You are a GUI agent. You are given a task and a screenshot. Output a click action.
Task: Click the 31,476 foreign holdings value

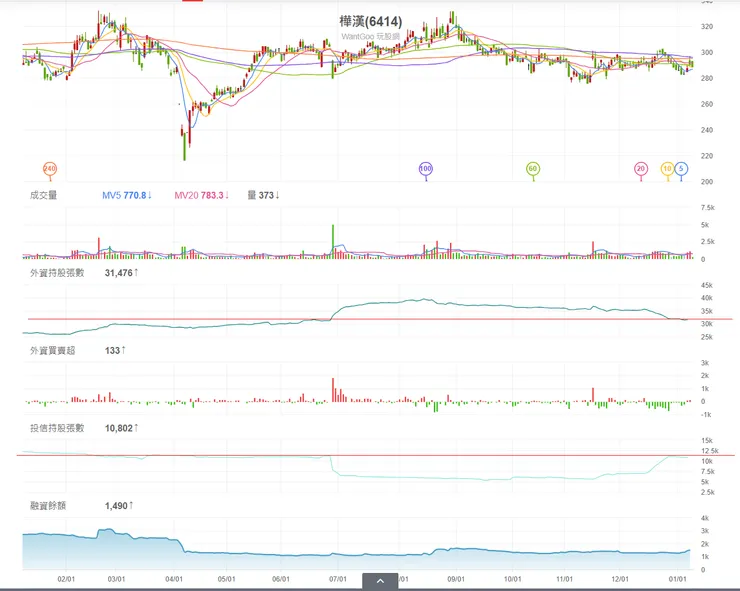coord(122,273)
